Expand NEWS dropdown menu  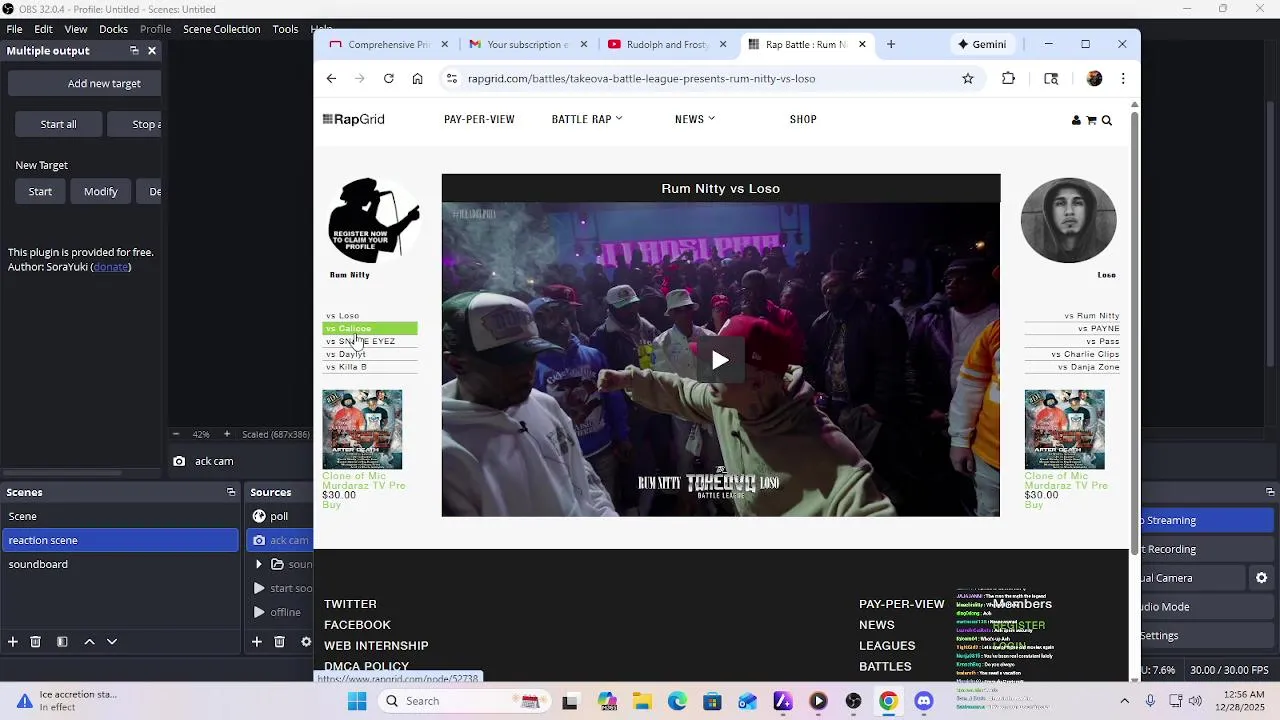pos(695,119)
